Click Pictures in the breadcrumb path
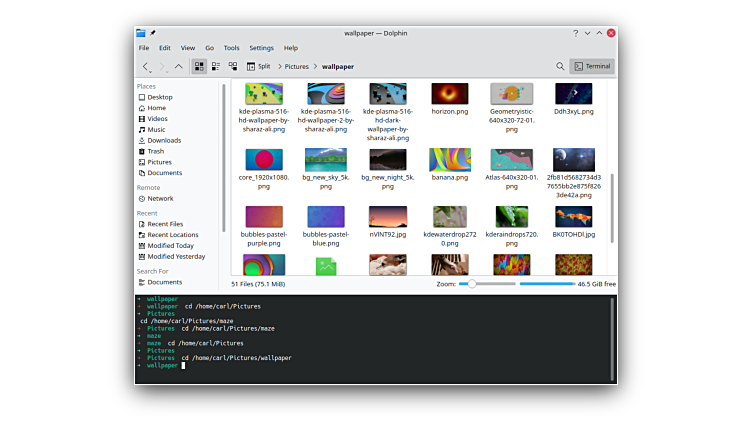Image resolution: width=752 pixels, height=423 pixels. click(x=297, y=66)
